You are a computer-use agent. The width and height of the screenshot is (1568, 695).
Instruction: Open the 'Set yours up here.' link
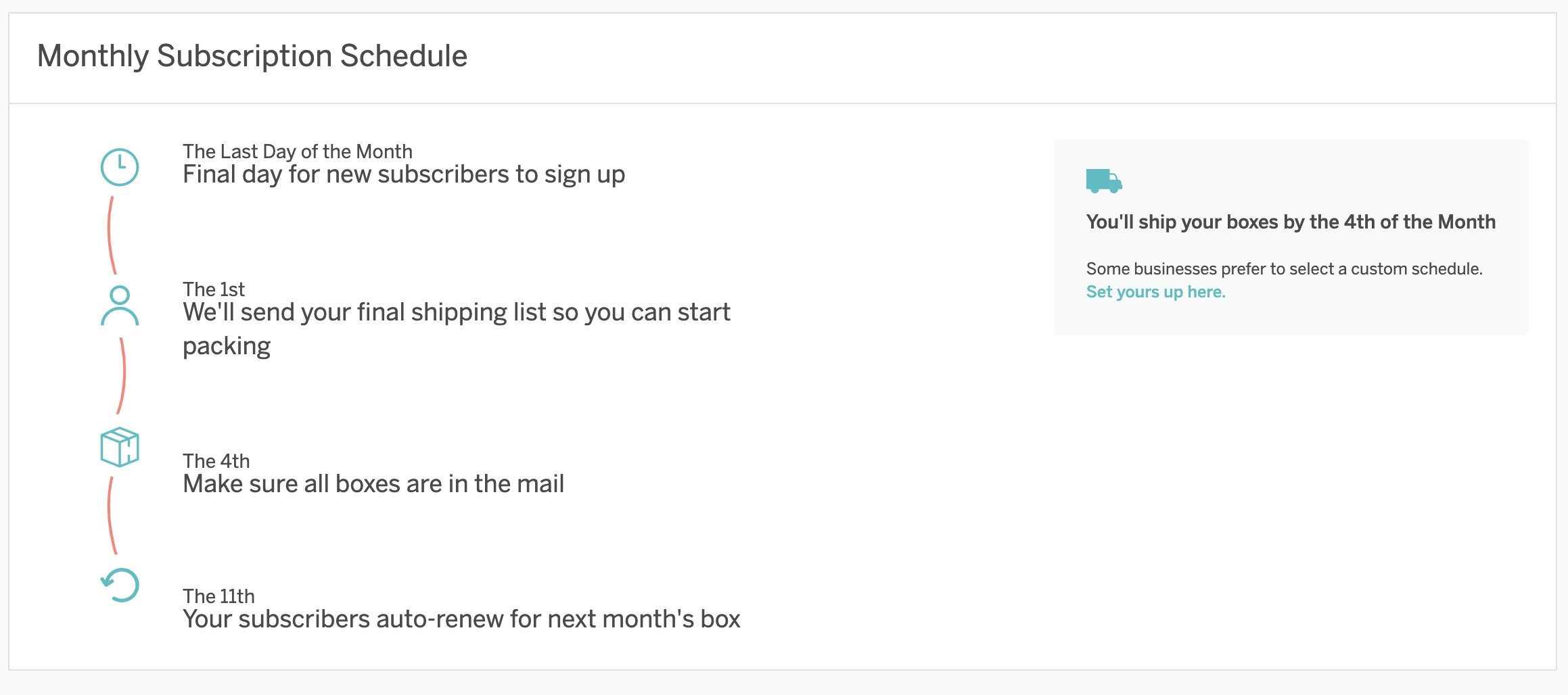pyautogui.click(x=1155, y=292)
